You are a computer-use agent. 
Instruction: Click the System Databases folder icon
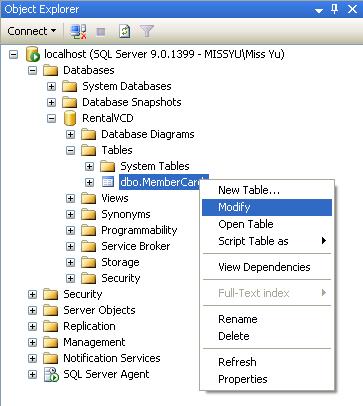[70, 86]
